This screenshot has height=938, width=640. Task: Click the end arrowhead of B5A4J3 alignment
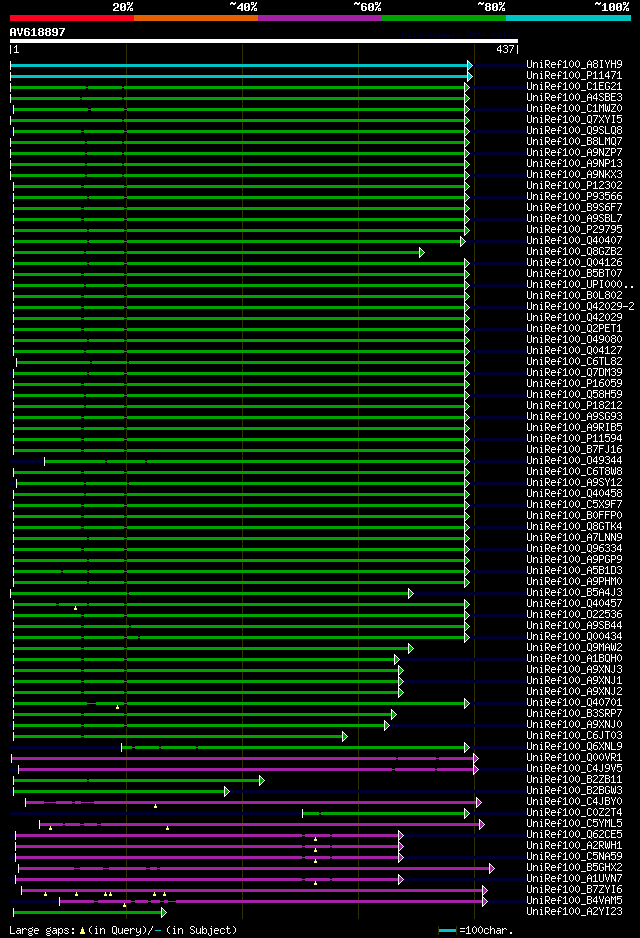click(410, 593)
